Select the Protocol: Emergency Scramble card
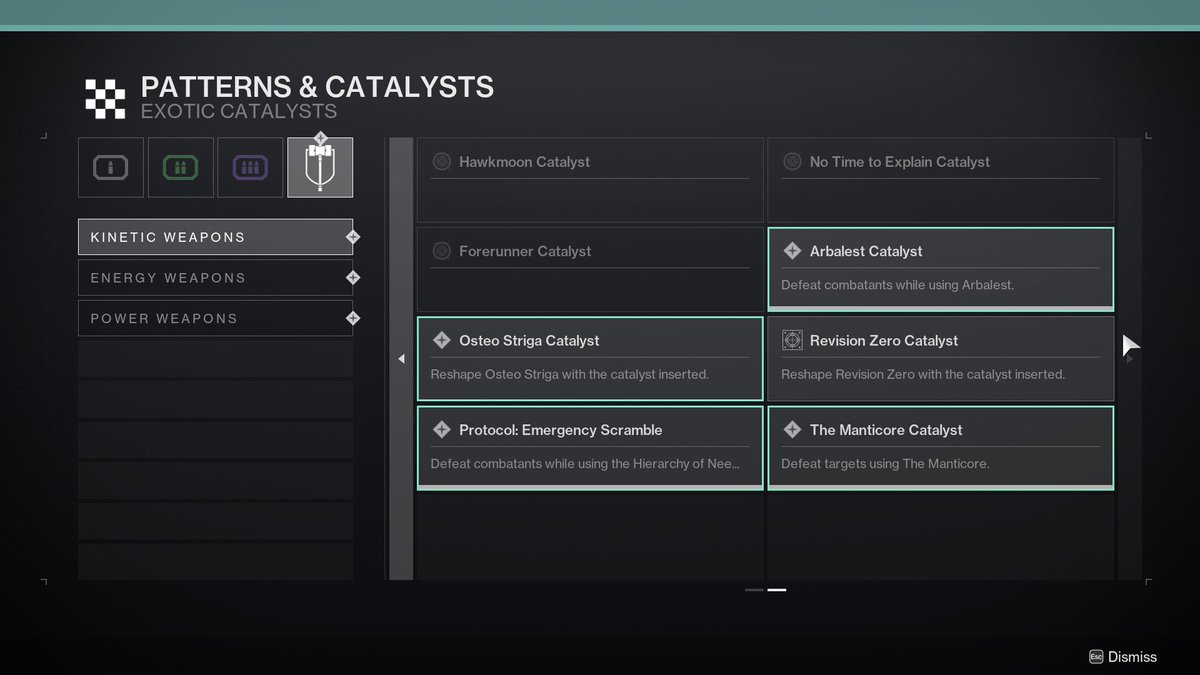Screen dimensions: 1200x675 590,448
